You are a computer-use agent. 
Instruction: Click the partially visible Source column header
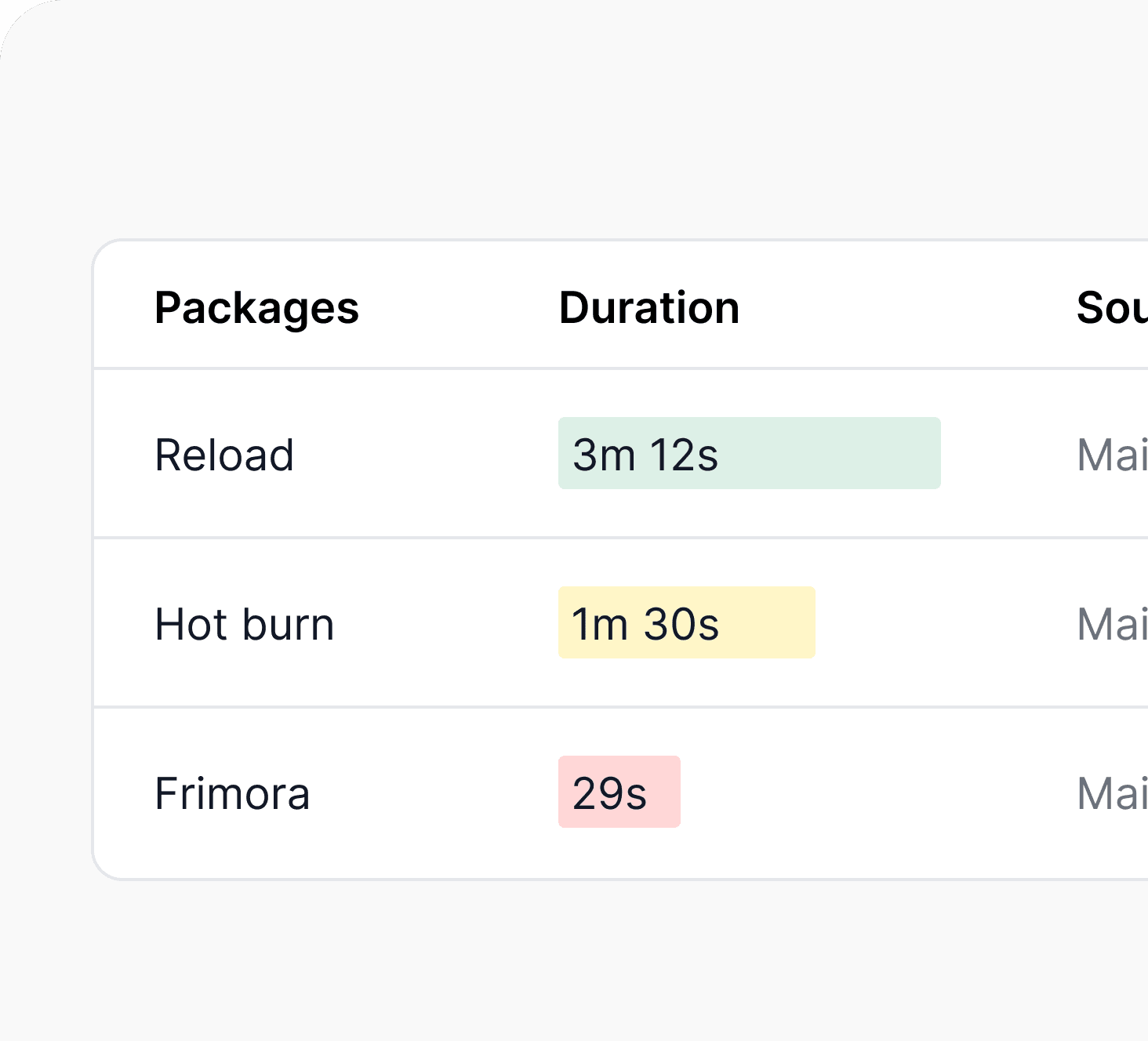(x=1112, y=308)
